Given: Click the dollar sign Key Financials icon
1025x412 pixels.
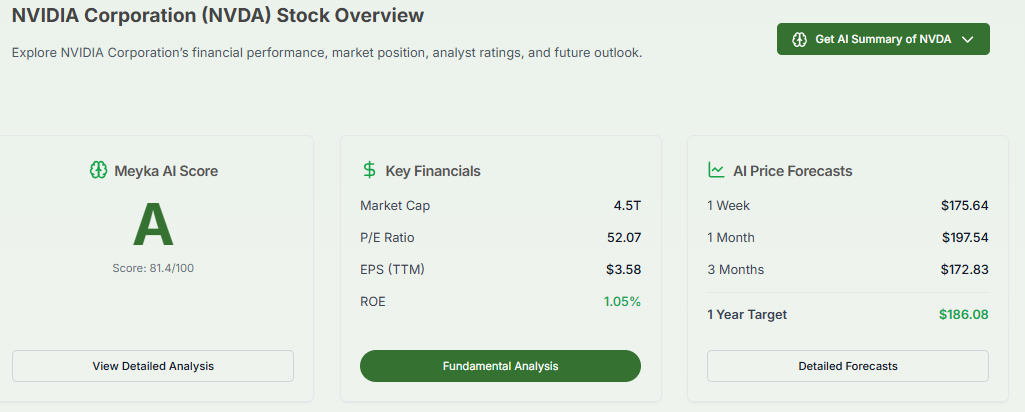Looking at the screenshot, I should (370, 170).
